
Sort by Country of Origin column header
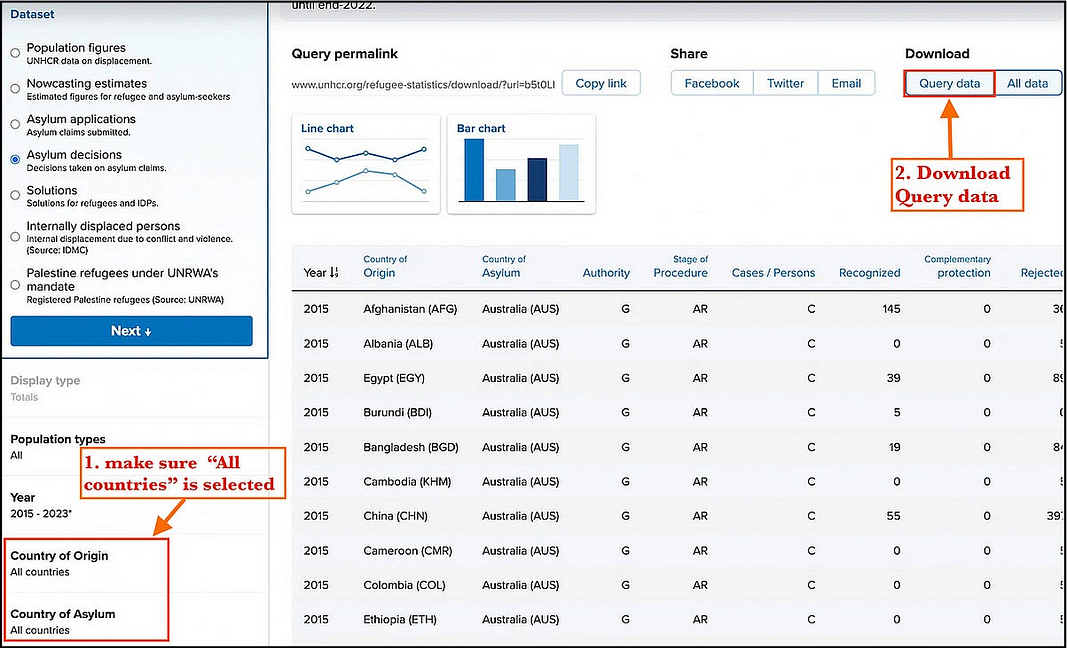[x=385, y=266]
